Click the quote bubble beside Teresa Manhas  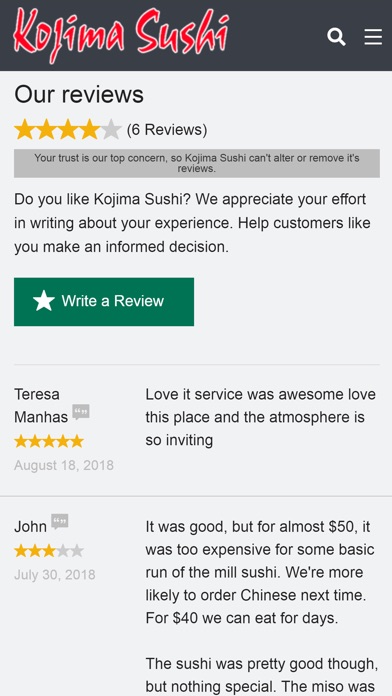coord(81,412)
